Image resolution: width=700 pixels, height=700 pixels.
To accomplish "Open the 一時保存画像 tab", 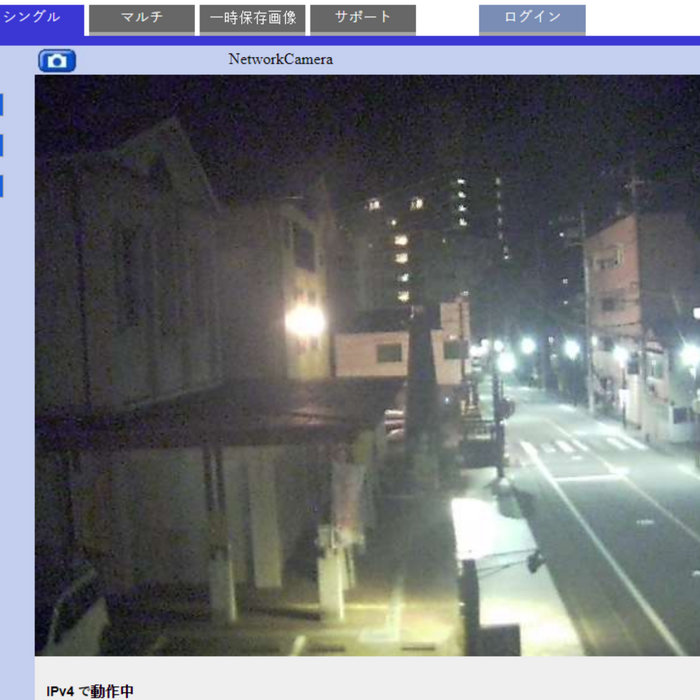I will tap(252, 18).
